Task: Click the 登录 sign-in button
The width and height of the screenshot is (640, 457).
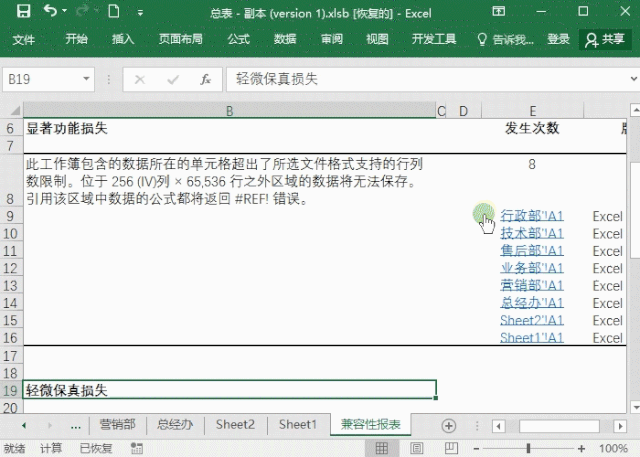Action: pyautogui.click(x=558, y=39)
